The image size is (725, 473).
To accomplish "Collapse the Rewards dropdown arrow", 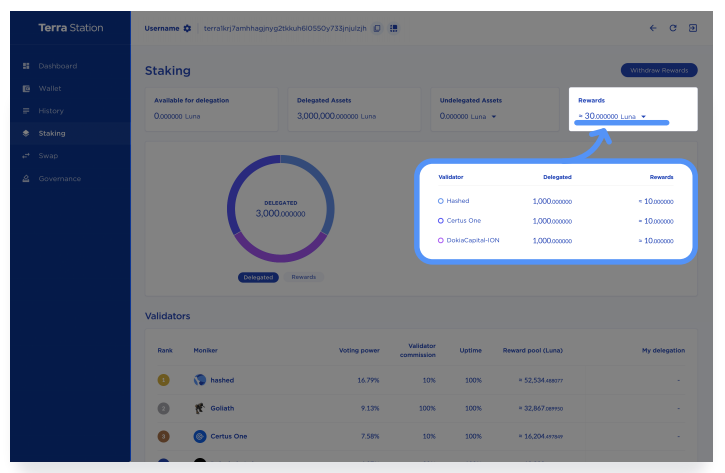I will 643,117.
